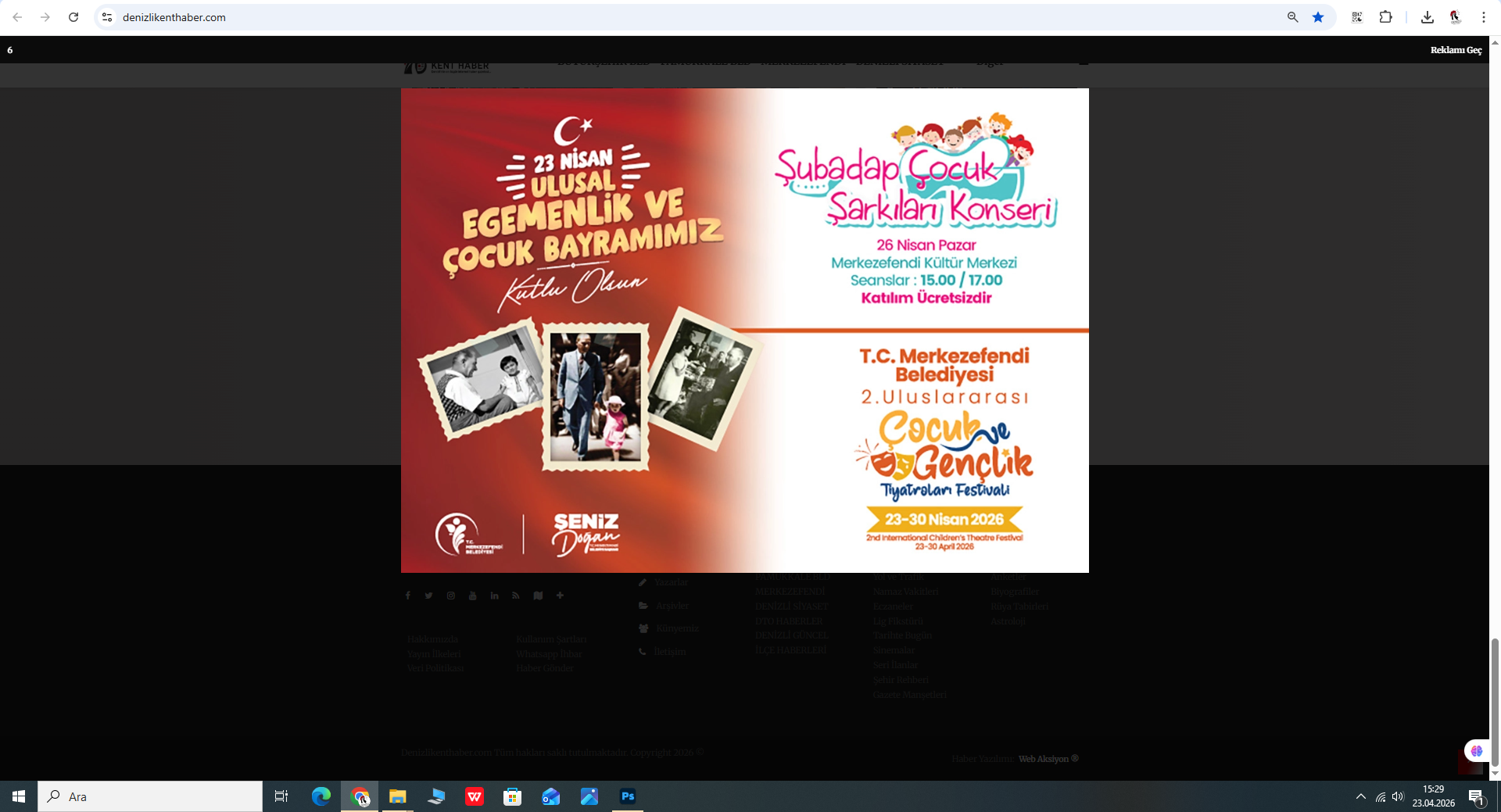
Task: Show Chrome downloads
Action: [x=1427, y=17]
